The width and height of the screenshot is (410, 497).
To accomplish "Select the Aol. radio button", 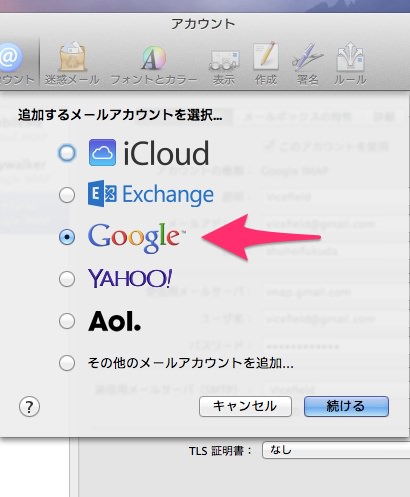I will coord(67,321).
